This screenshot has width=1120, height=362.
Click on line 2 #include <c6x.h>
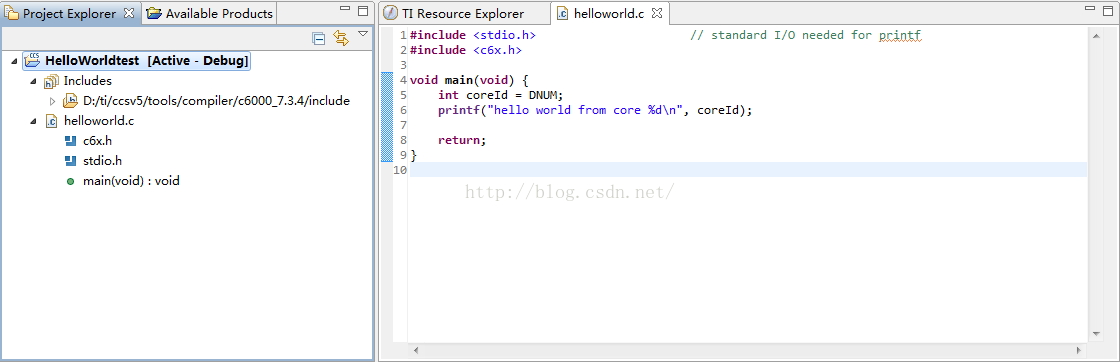466,50
